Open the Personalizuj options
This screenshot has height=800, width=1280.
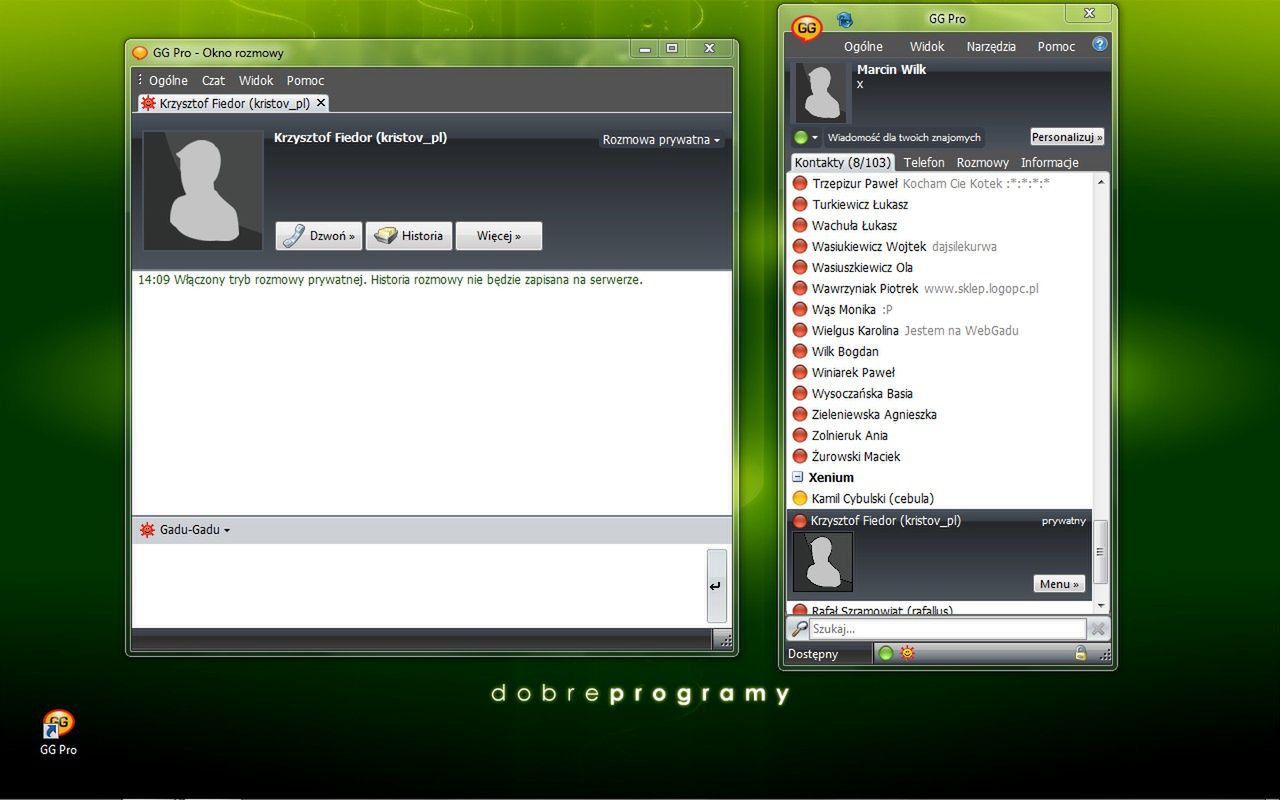(x=1067, y=137)
